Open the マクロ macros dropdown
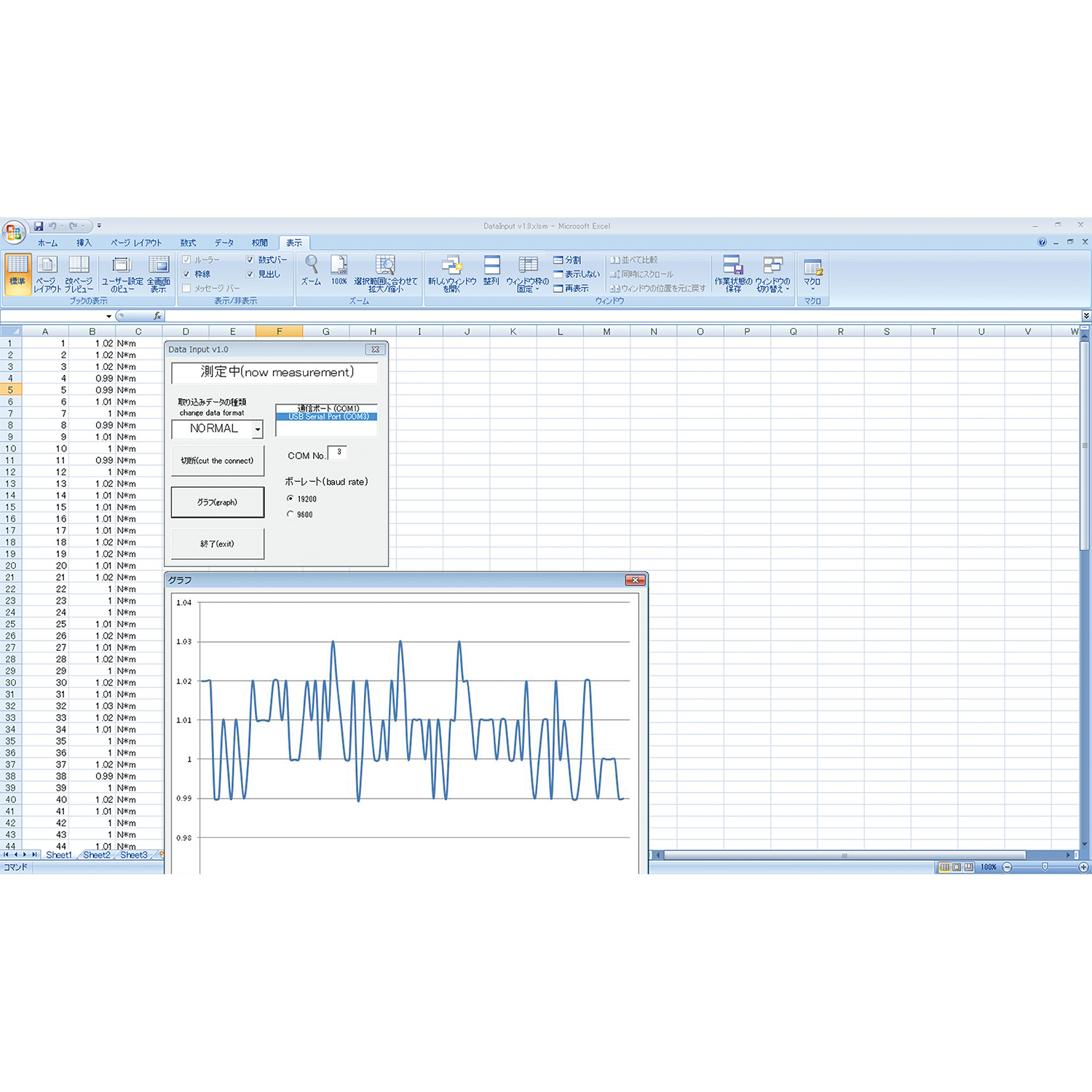 pos(812,274)
